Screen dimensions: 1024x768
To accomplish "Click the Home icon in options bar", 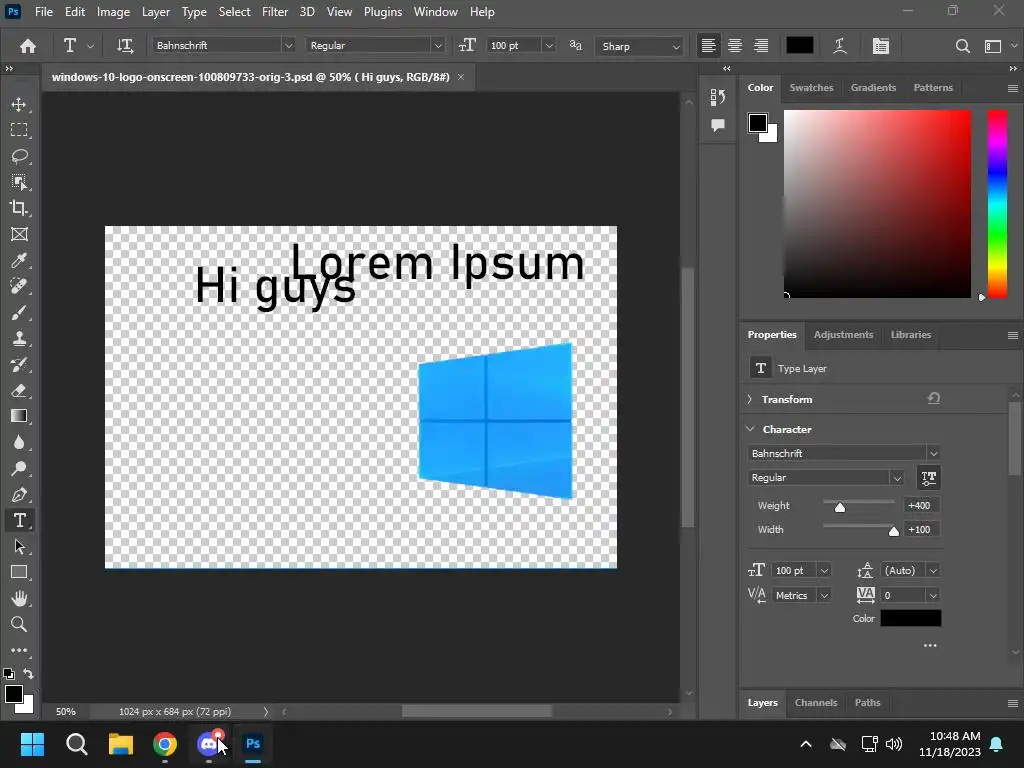I will pos(27,46).
